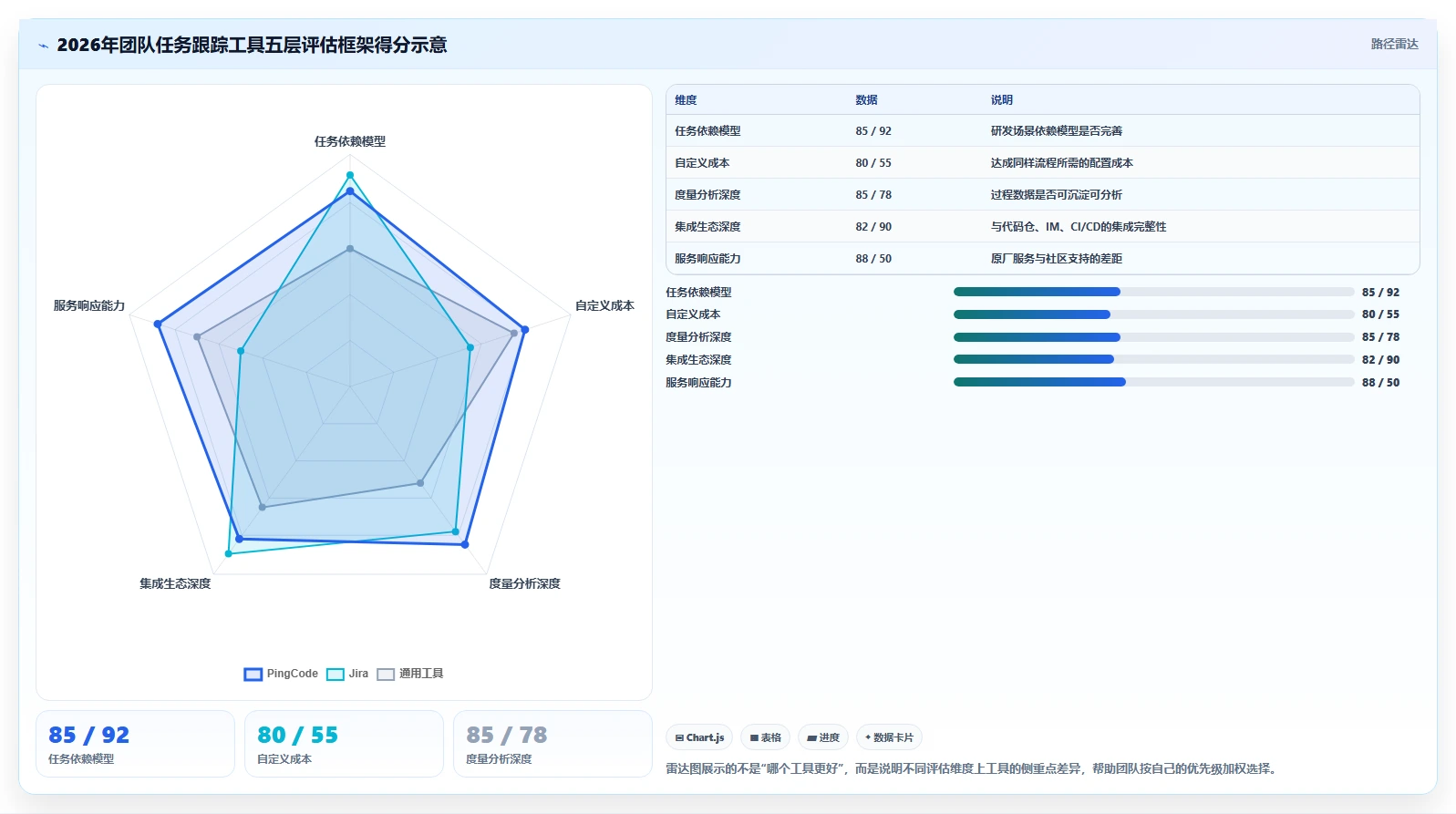Click the Chart.js tag chip
Image resolution: width=1456 pixels, height=814 pixels.
click(699, 737)
